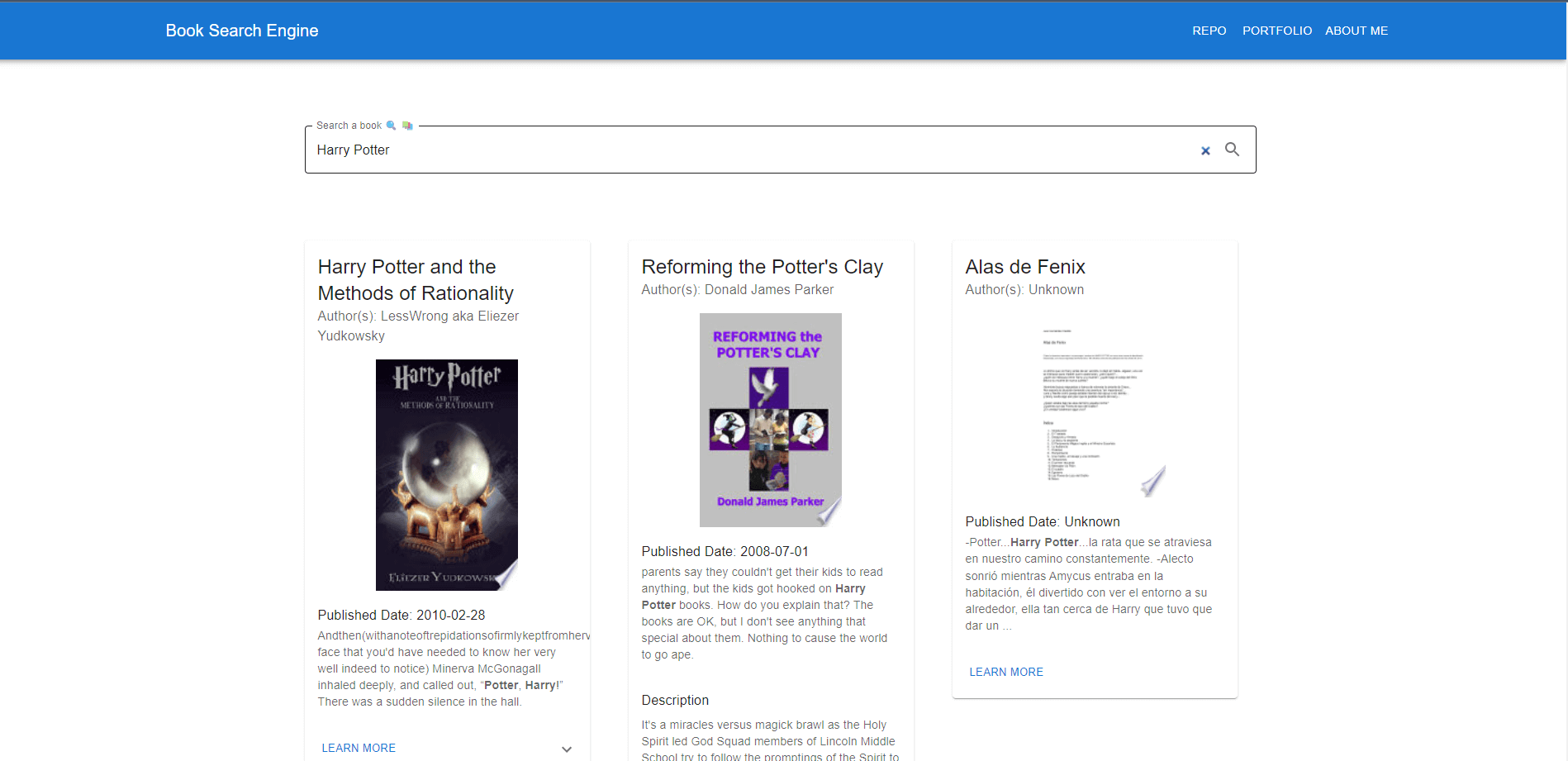The height and width of the screenshot is (761, 1568).
Task: Select the title Alas de Fenix
Action: tap(1025, 267)
